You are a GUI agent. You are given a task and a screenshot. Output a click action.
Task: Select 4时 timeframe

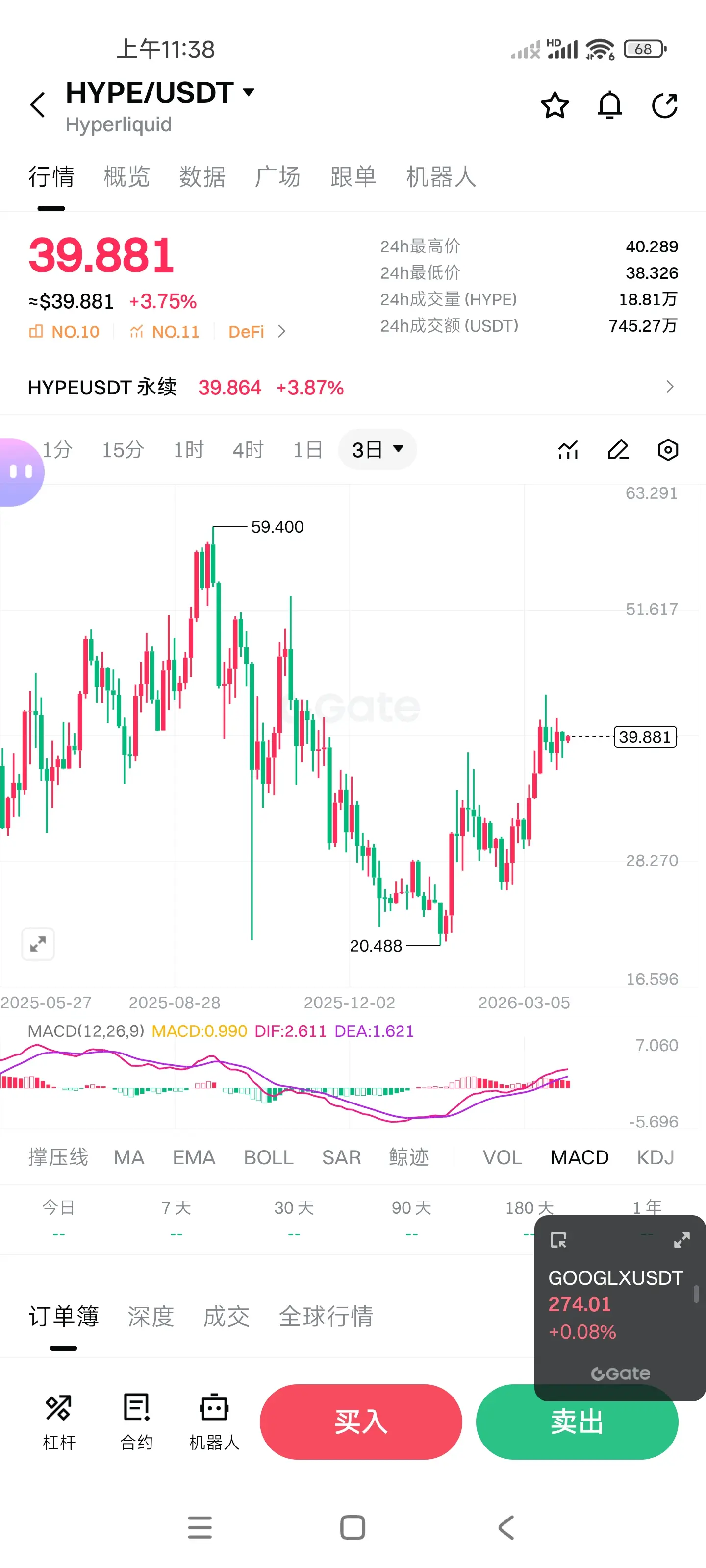(249, 450)
